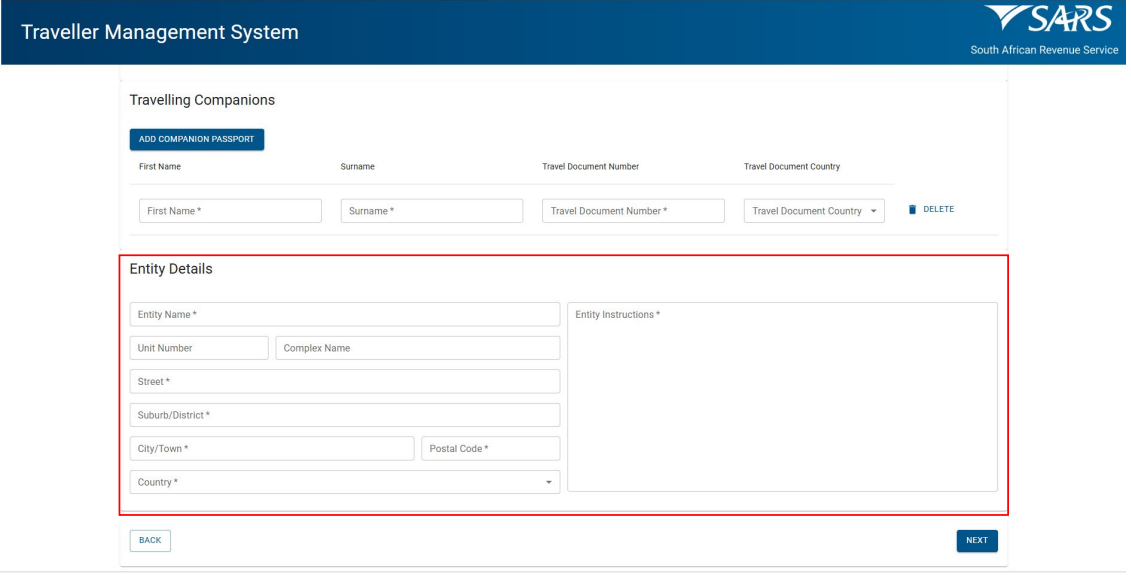Click the Suburb/District field

pos(344,415)
